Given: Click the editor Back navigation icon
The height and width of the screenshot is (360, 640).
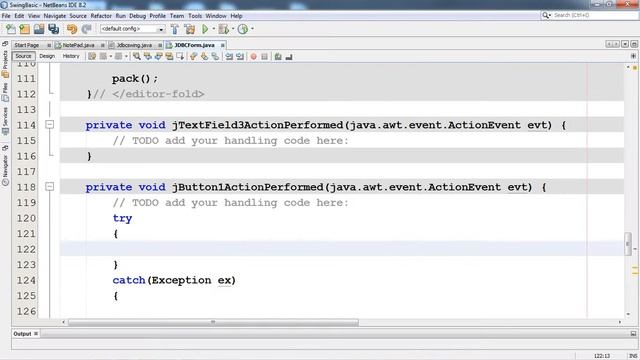Looking at the screenshot, I should [103, 56].
